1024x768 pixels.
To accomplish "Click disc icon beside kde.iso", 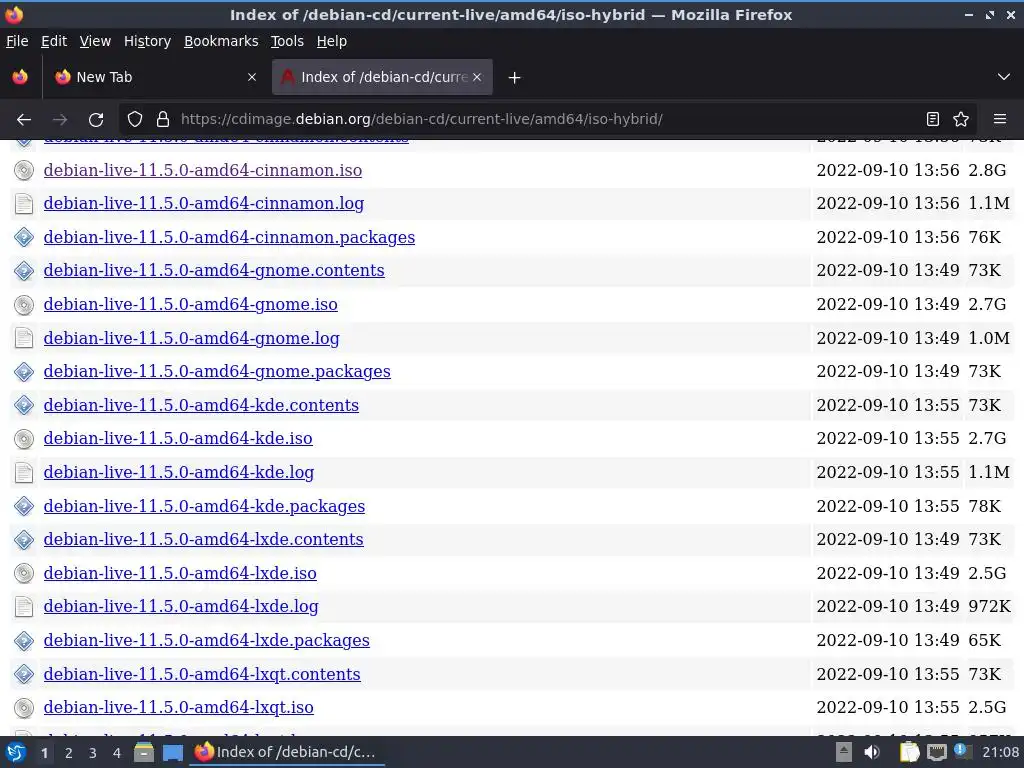I will click(24, 439).
